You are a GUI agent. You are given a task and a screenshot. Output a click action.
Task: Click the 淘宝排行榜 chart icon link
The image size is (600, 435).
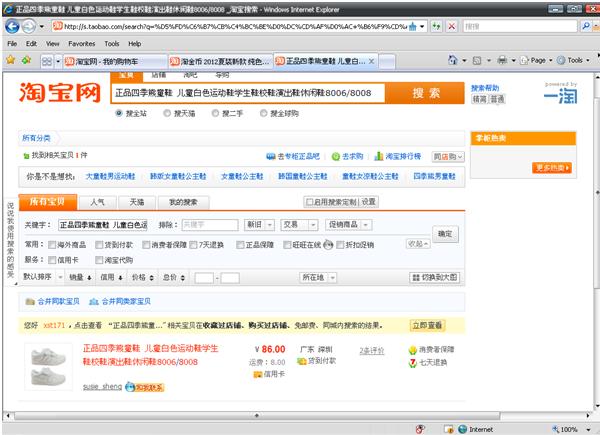[x=378, y=156]
